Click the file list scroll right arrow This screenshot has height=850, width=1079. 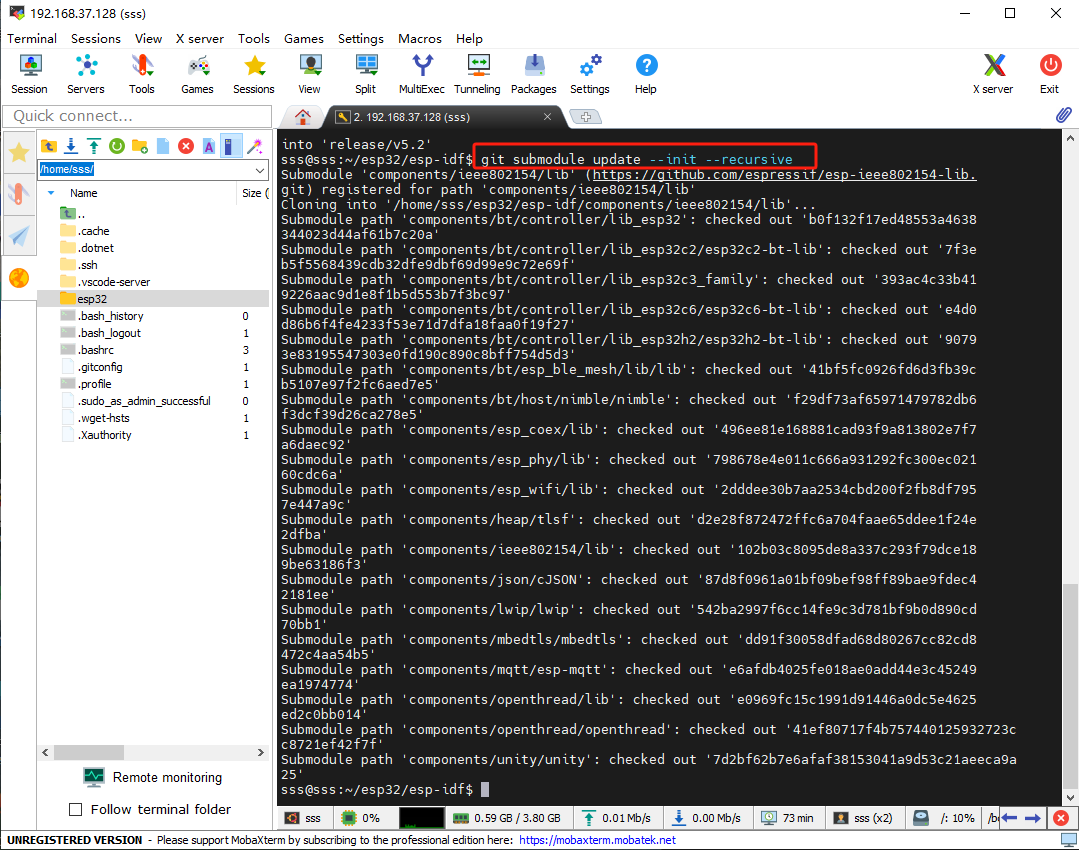tap(261, 752)
